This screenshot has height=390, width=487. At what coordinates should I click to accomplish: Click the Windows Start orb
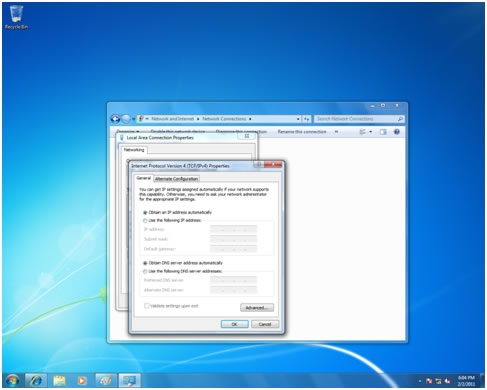coord(12,380)
